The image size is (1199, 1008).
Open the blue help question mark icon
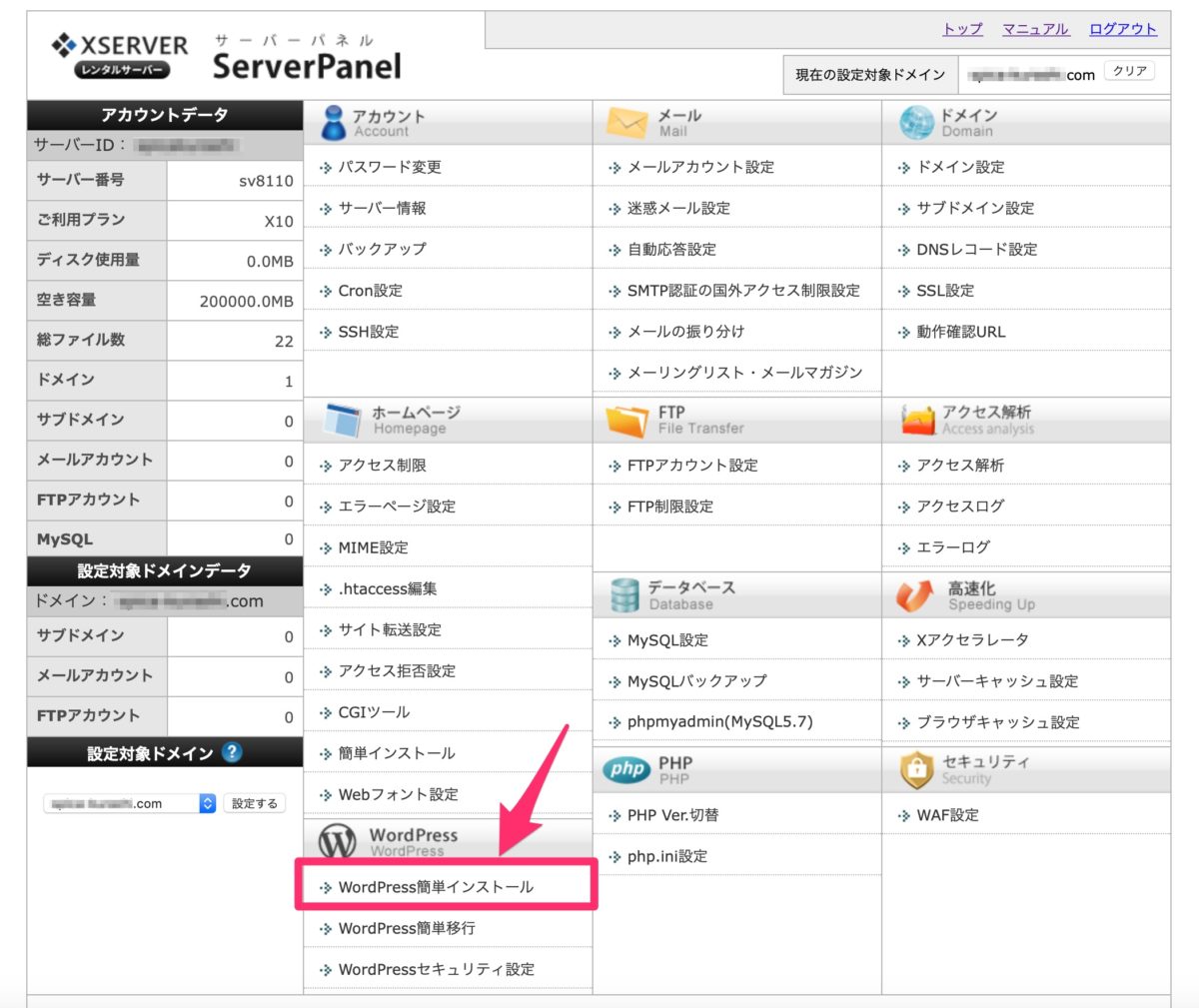click(232, 752)
